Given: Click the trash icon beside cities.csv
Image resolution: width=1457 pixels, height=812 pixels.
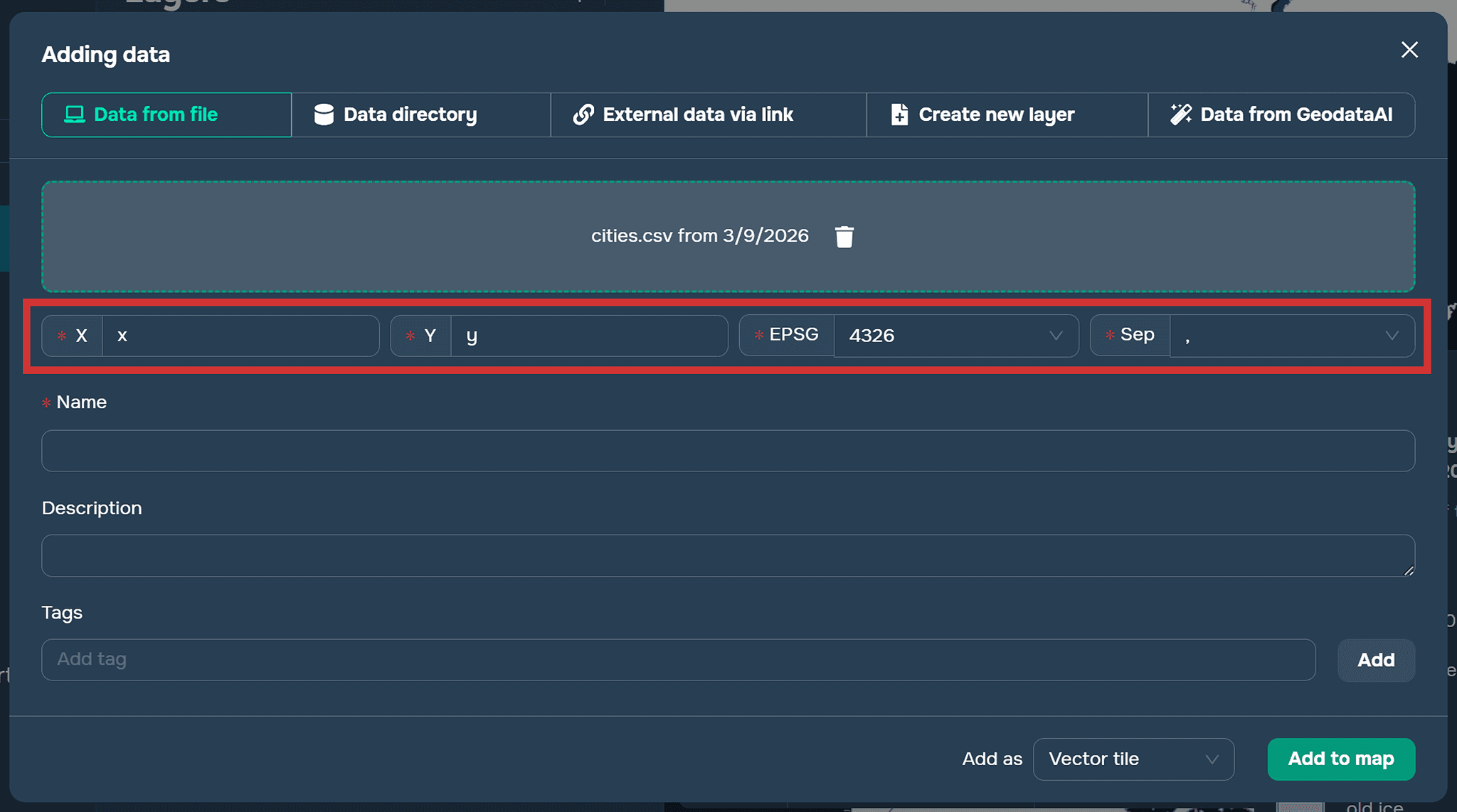Looking at the screenshot, I should [844, 236].
